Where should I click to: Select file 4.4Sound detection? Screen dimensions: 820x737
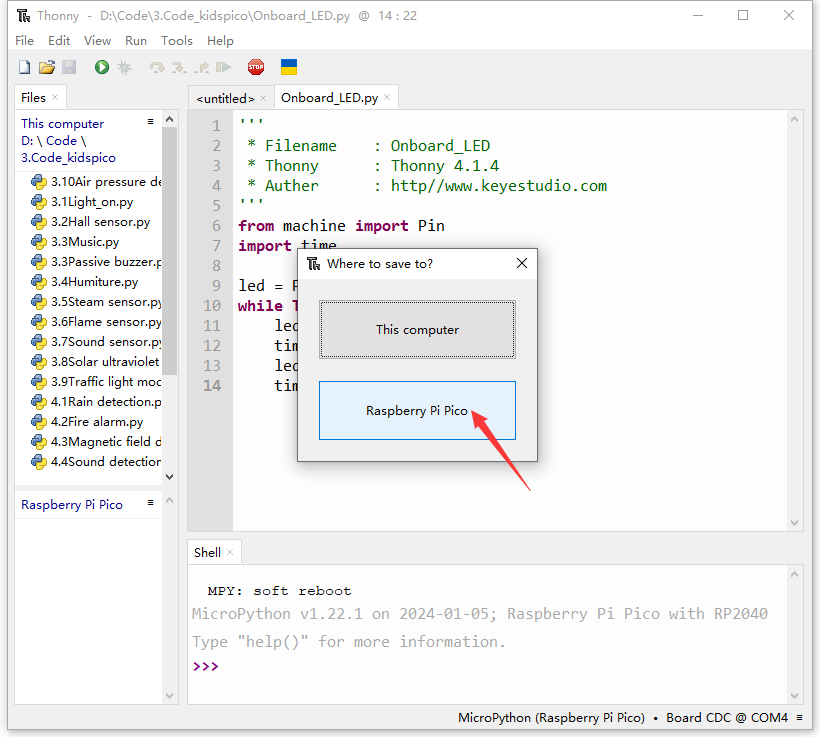tap(106, 461)
